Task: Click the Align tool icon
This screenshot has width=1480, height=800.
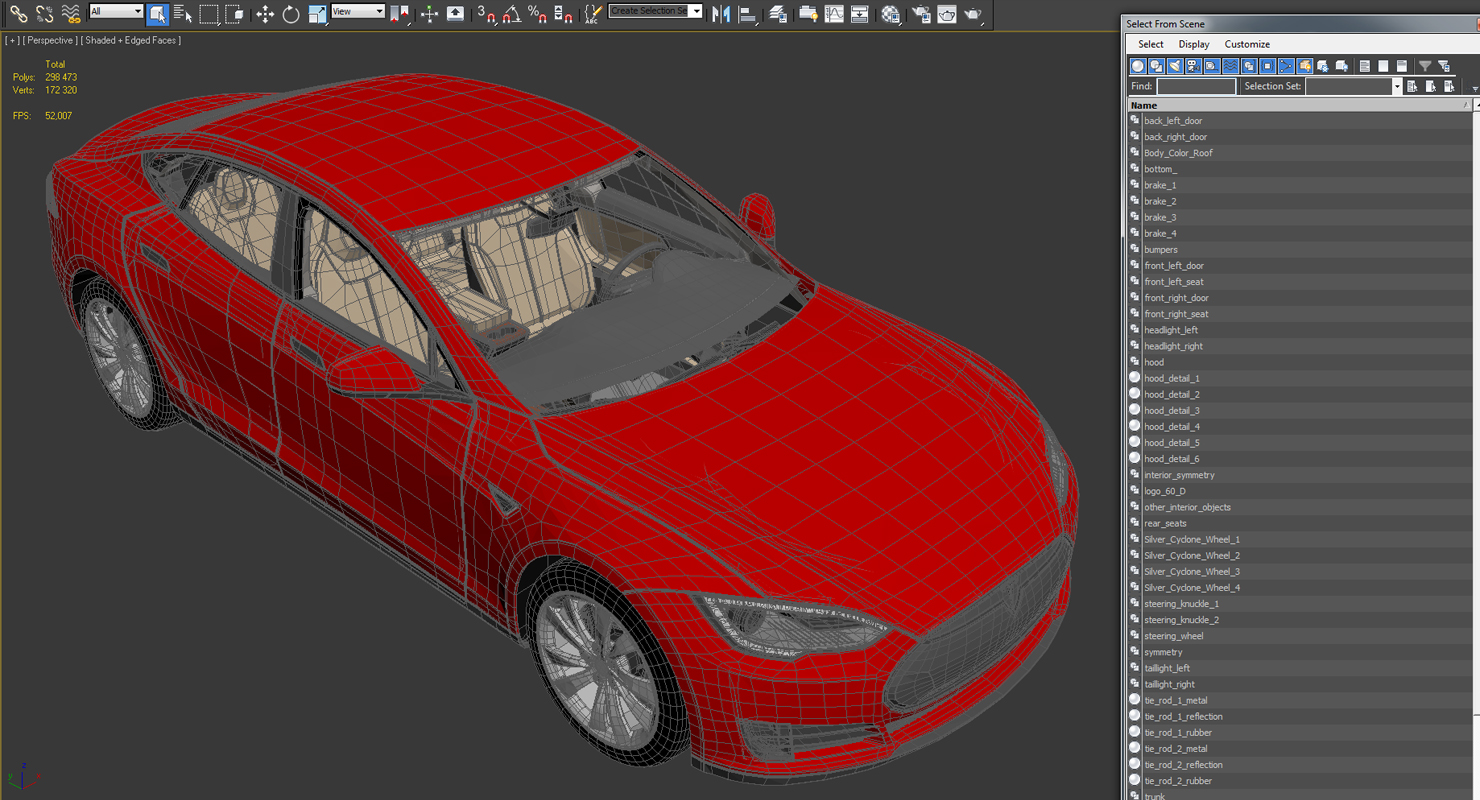Action: coord(747,14)
